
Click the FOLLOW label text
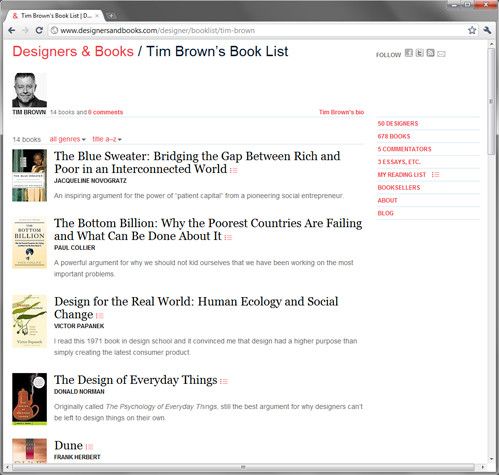(388, 55)
